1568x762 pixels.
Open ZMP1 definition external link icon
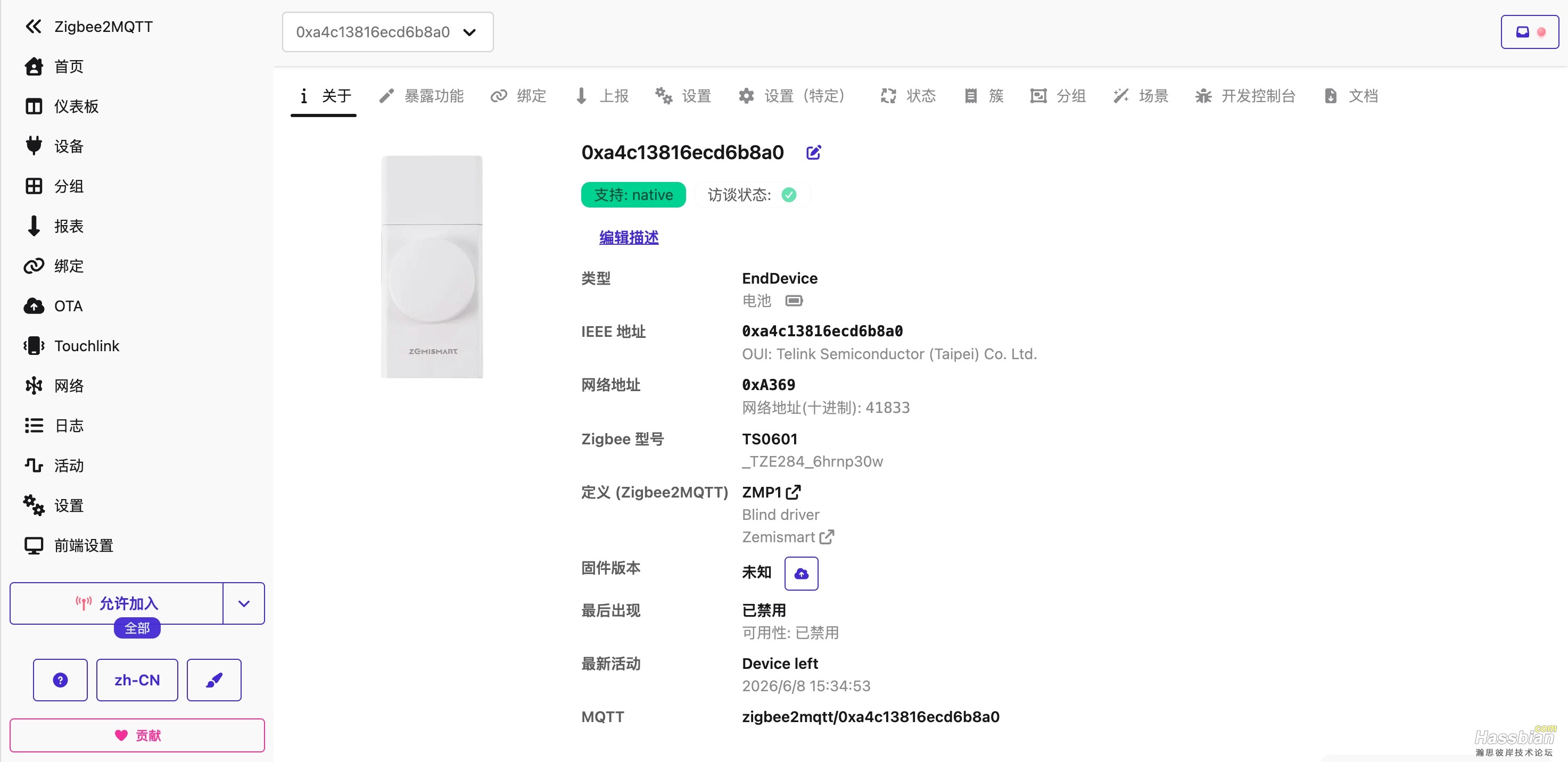[793, 492]
